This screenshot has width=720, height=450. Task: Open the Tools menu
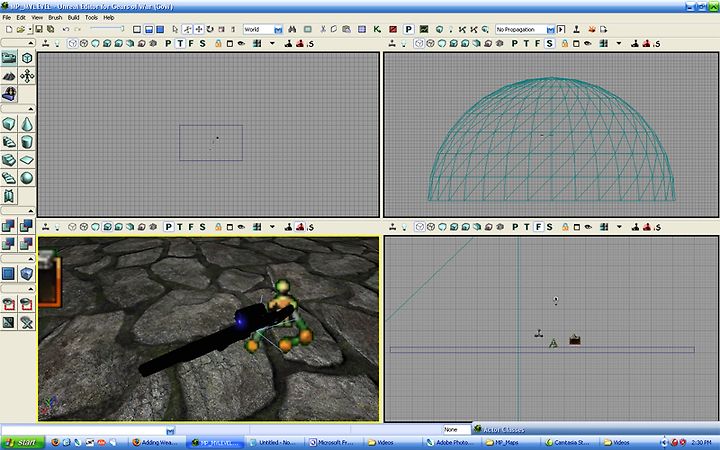pos(91,17)
